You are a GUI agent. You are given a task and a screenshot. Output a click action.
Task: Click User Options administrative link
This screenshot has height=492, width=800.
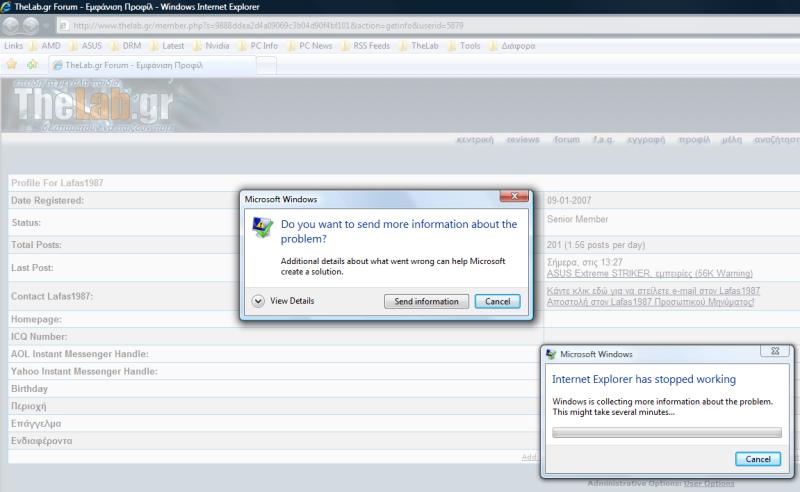[x=709, y=483]
